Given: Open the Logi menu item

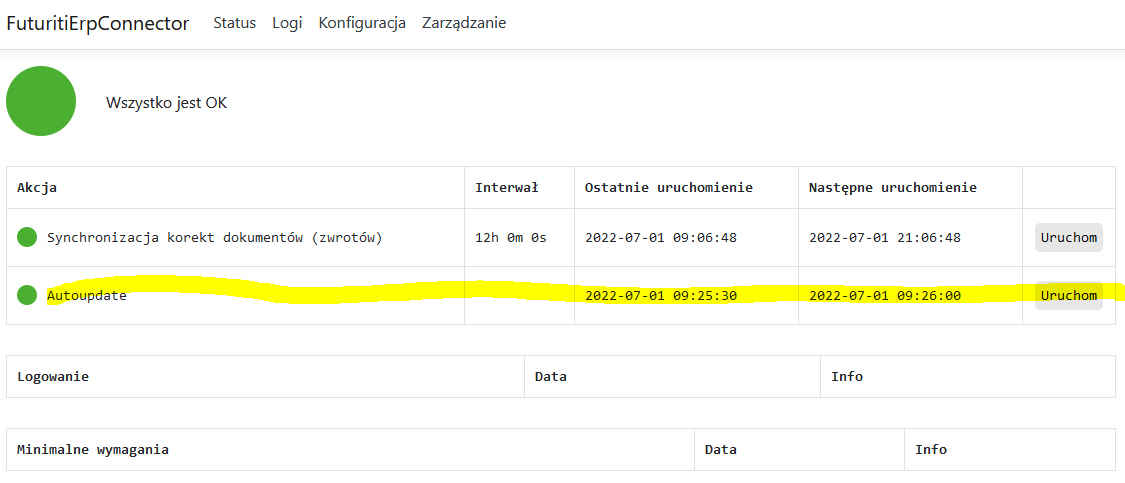Looking at the screenshot, I should point(287,23).
